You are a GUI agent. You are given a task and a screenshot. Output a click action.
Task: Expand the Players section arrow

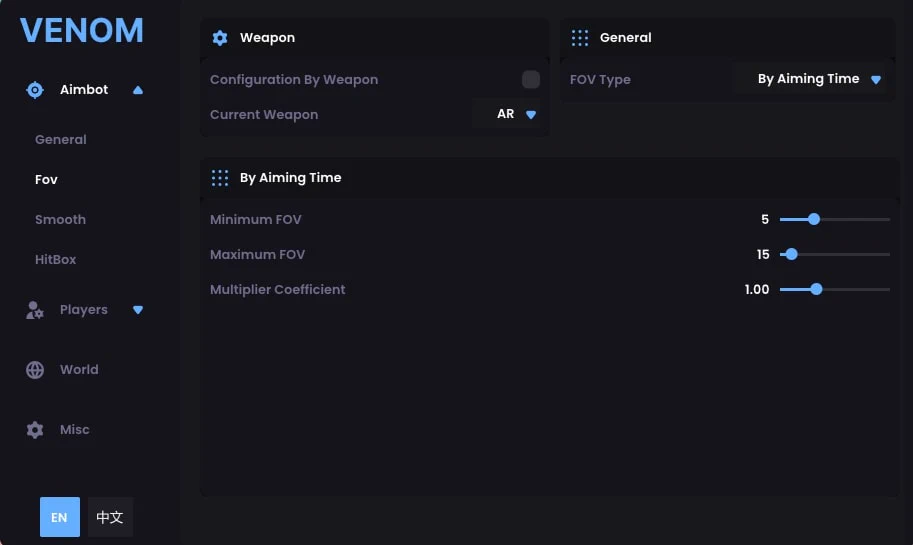137,310
